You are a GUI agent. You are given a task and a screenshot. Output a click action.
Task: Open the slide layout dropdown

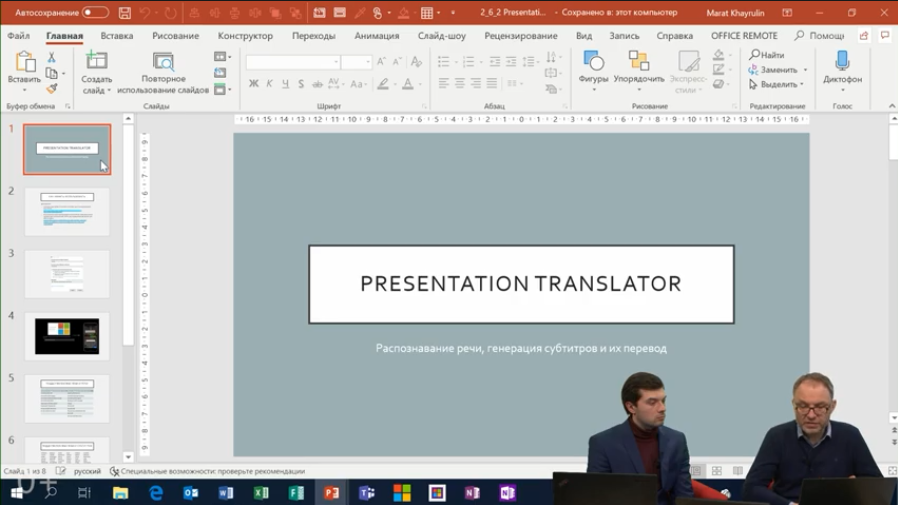click(222, 57)
